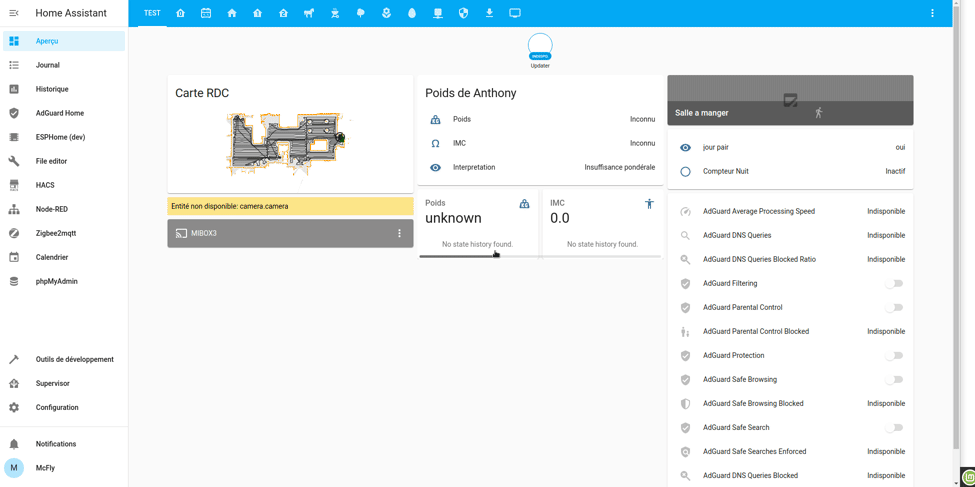
Task: Open the Compteur Nuit entity row
Action: (x=790, y=171)
